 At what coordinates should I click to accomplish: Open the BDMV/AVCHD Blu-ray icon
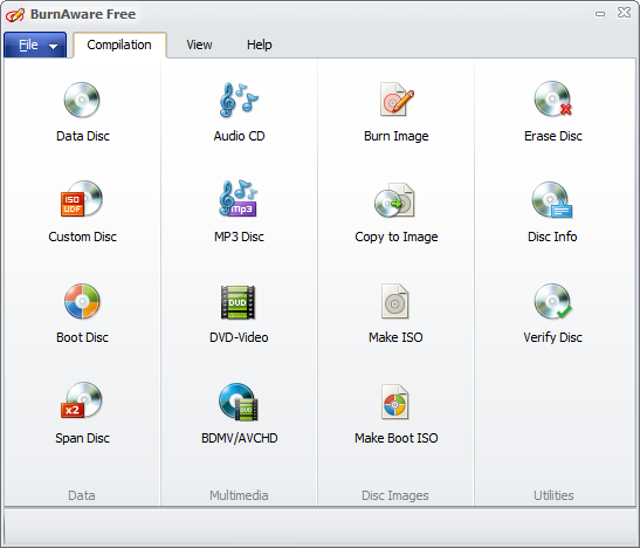pyautogui.click(x=239, y=402)
